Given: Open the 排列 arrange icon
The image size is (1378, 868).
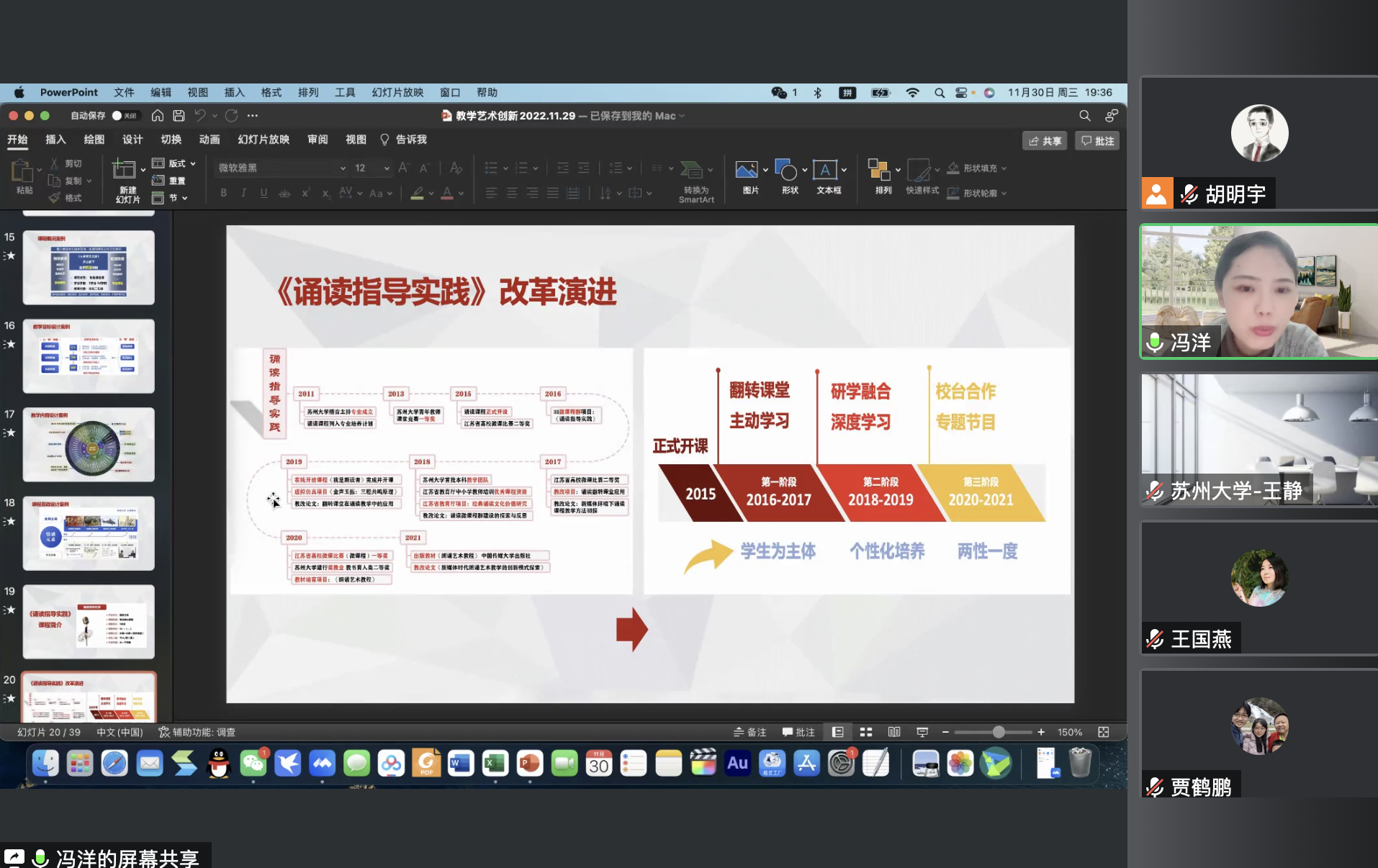Looking at the screenshot, I should coord(878,171).
